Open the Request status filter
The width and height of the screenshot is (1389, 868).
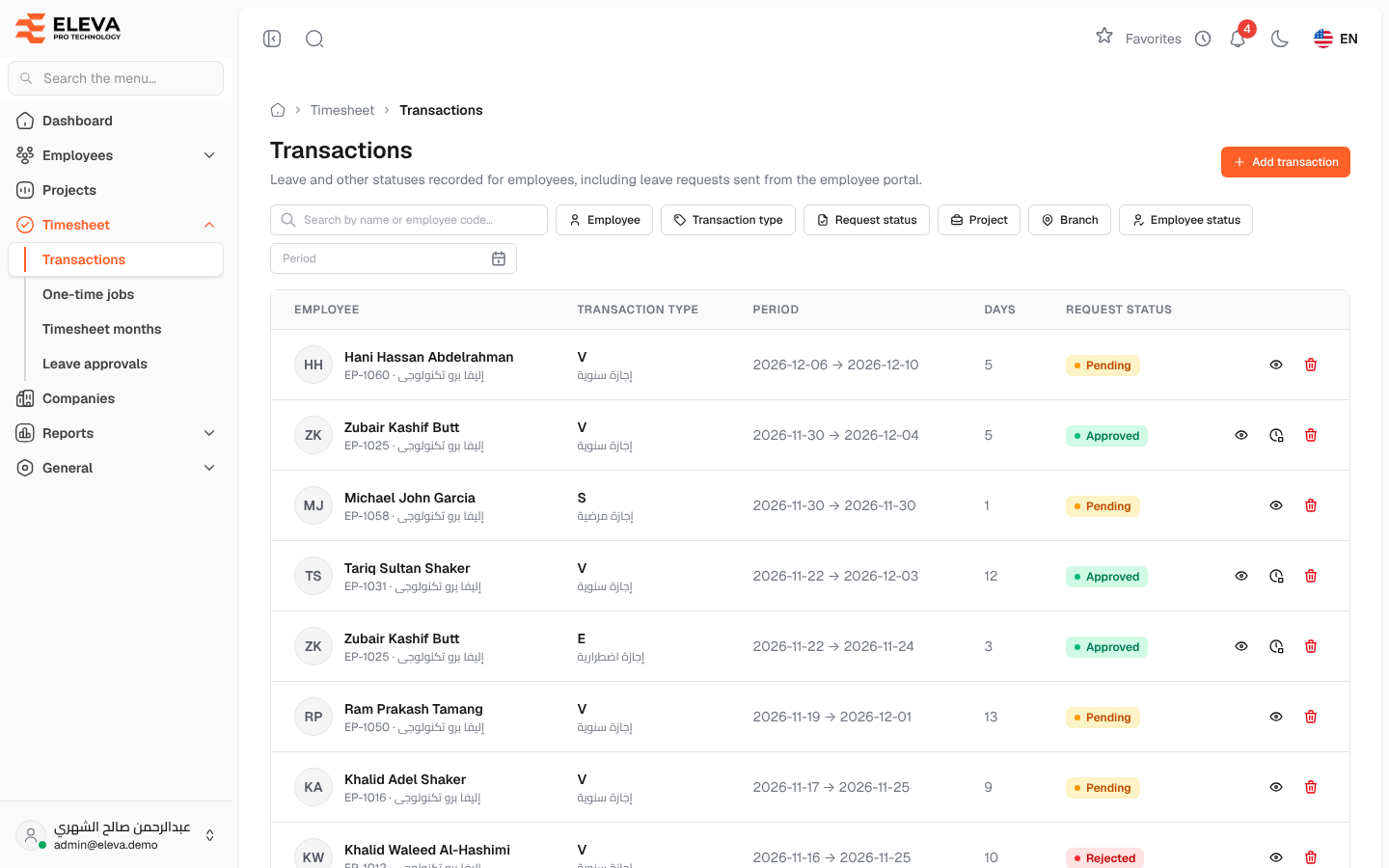866,220
